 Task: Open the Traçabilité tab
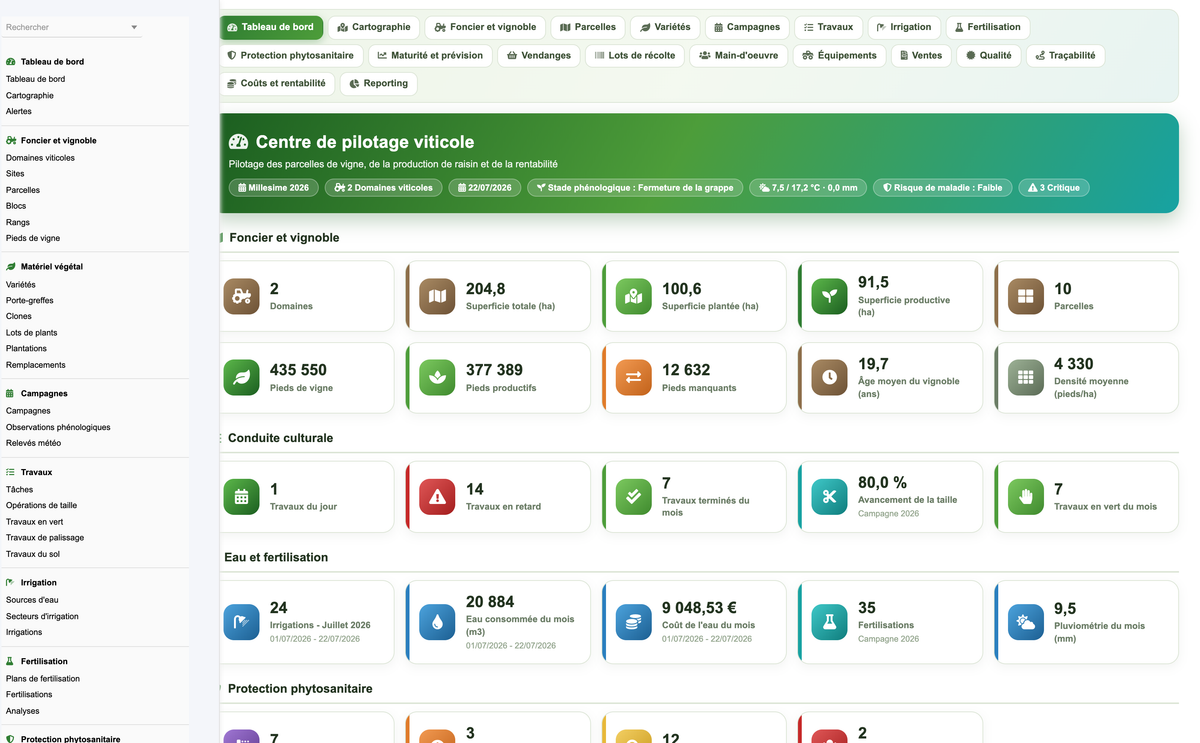point(1066,55)
